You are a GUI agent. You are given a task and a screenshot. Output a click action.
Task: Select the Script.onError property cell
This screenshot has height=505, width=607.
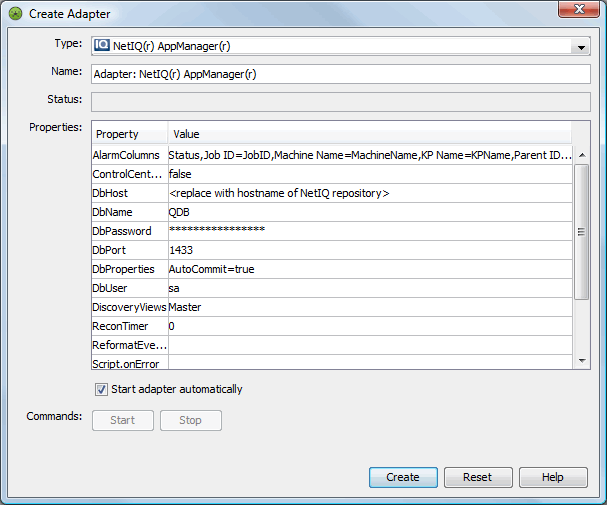tap(130, 362)
